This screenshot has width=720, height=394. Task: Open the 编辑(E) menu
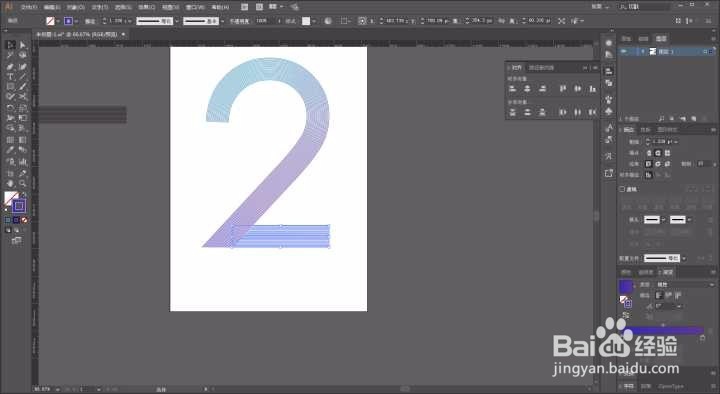tap(52, 7)
